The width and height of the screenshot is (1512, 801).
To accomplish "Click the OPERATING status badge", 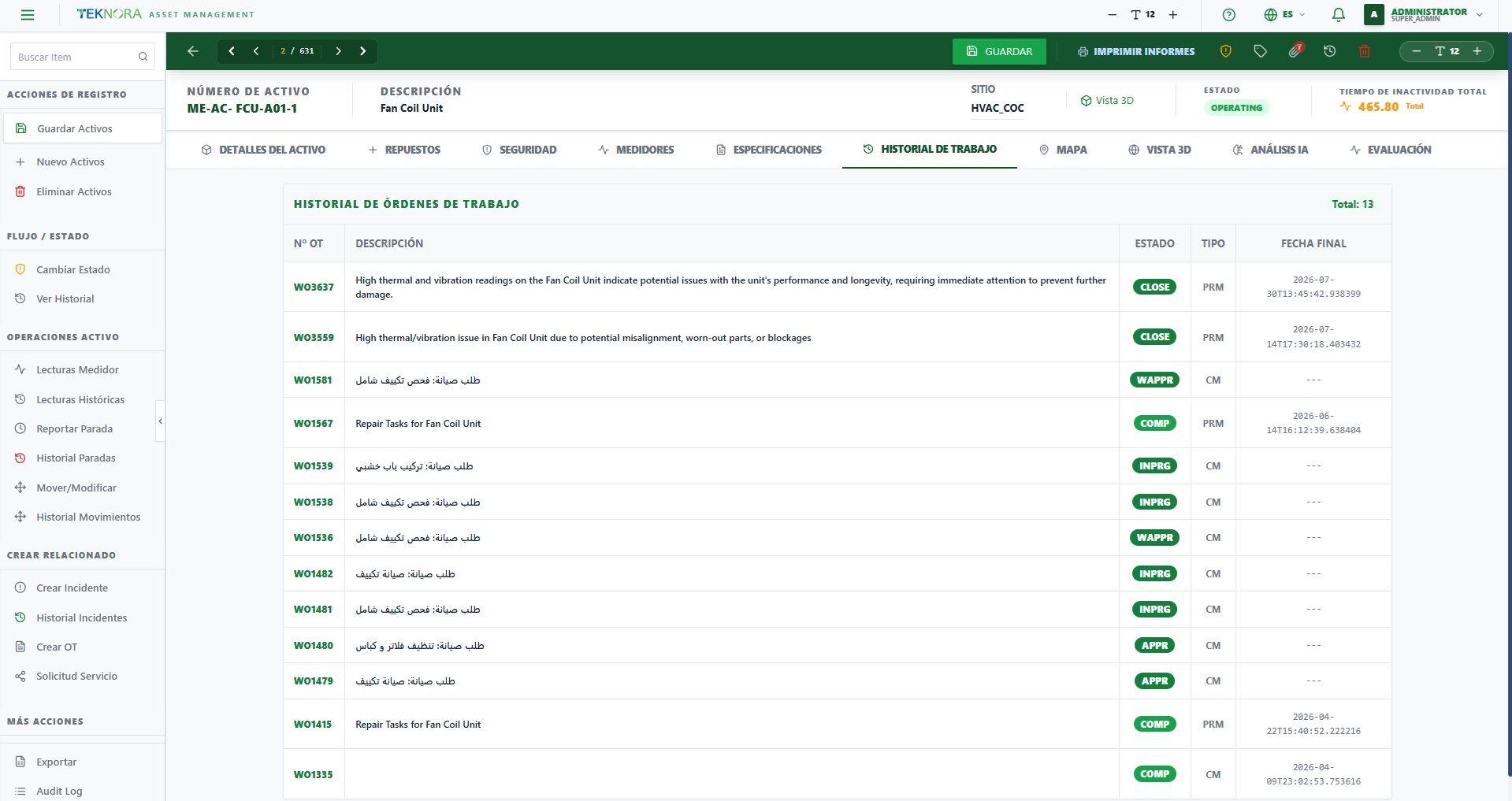I will click(1236, 108).
